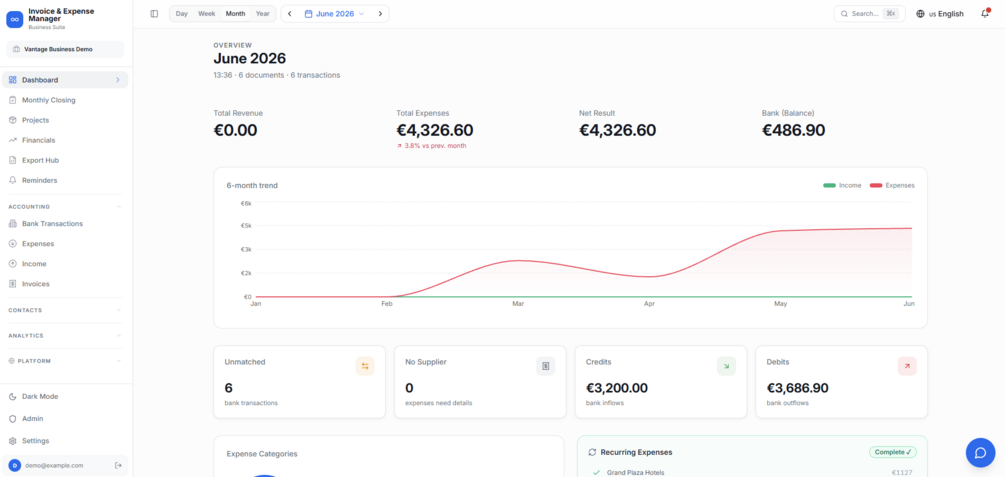This screenshot has width=1005, height=477.
Task: Click the Debits outflow arrow icon
Action: click(x=907, y=366)
